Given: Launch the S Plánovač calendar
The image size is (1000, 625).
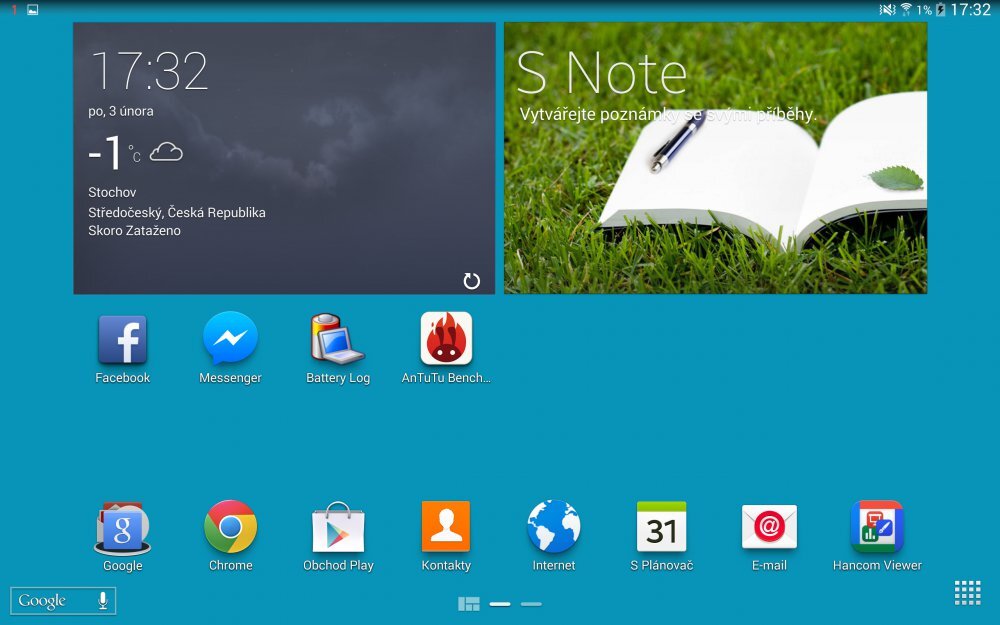Looking at the screenshot, I should click(x=662, y=525).
